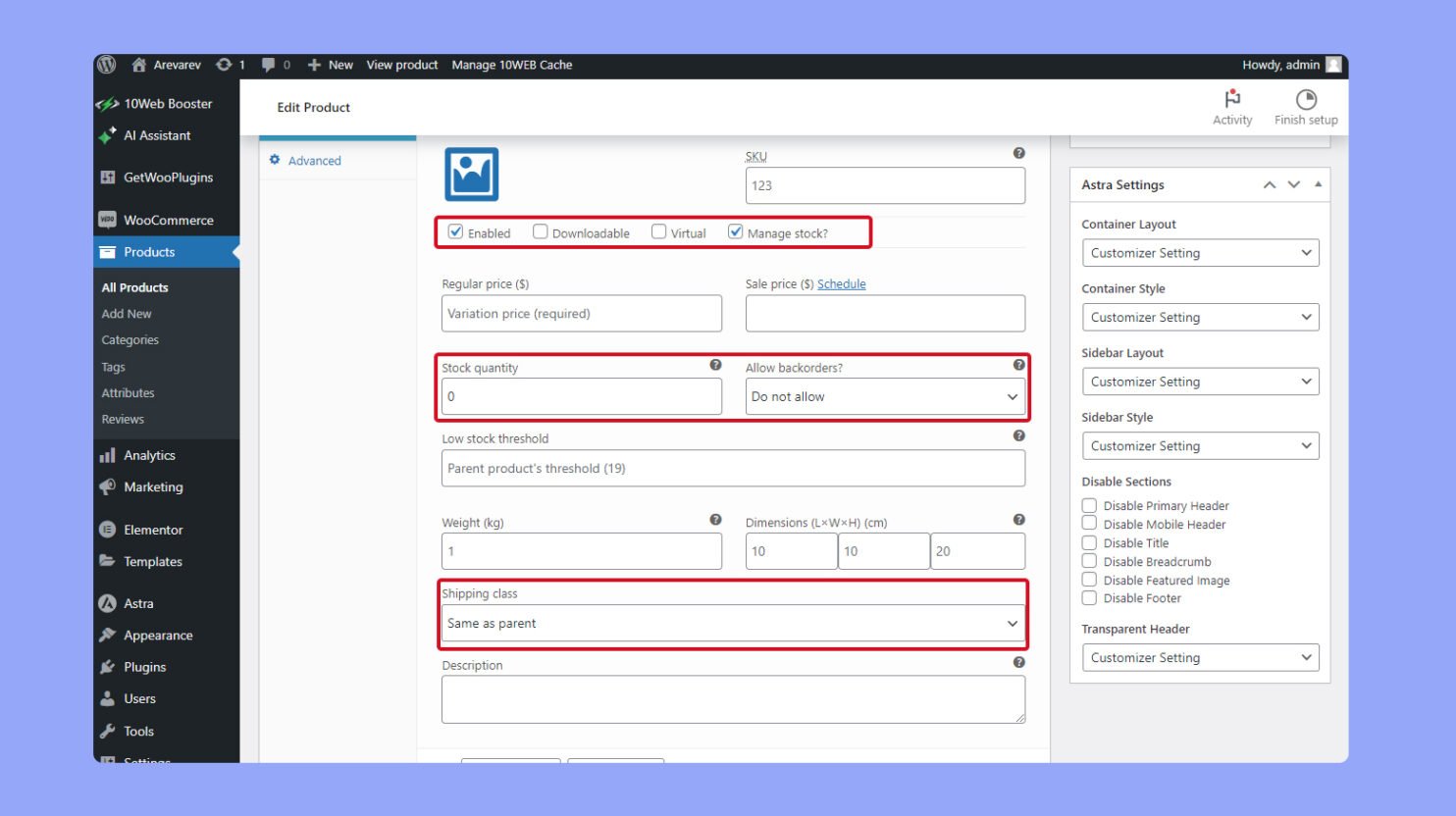The width and height of the screenshot is (1456, 816).
Task: Click the Schedule link next to Sale price
Action: click(842, 283)
